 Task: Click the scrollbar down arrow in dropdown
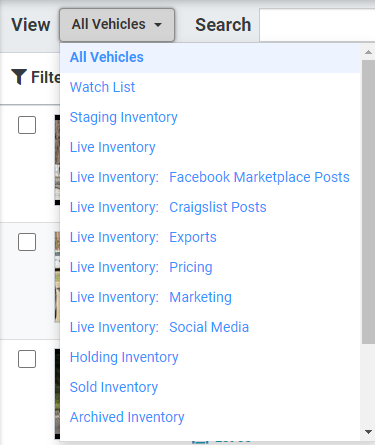(x=368, y=432)
